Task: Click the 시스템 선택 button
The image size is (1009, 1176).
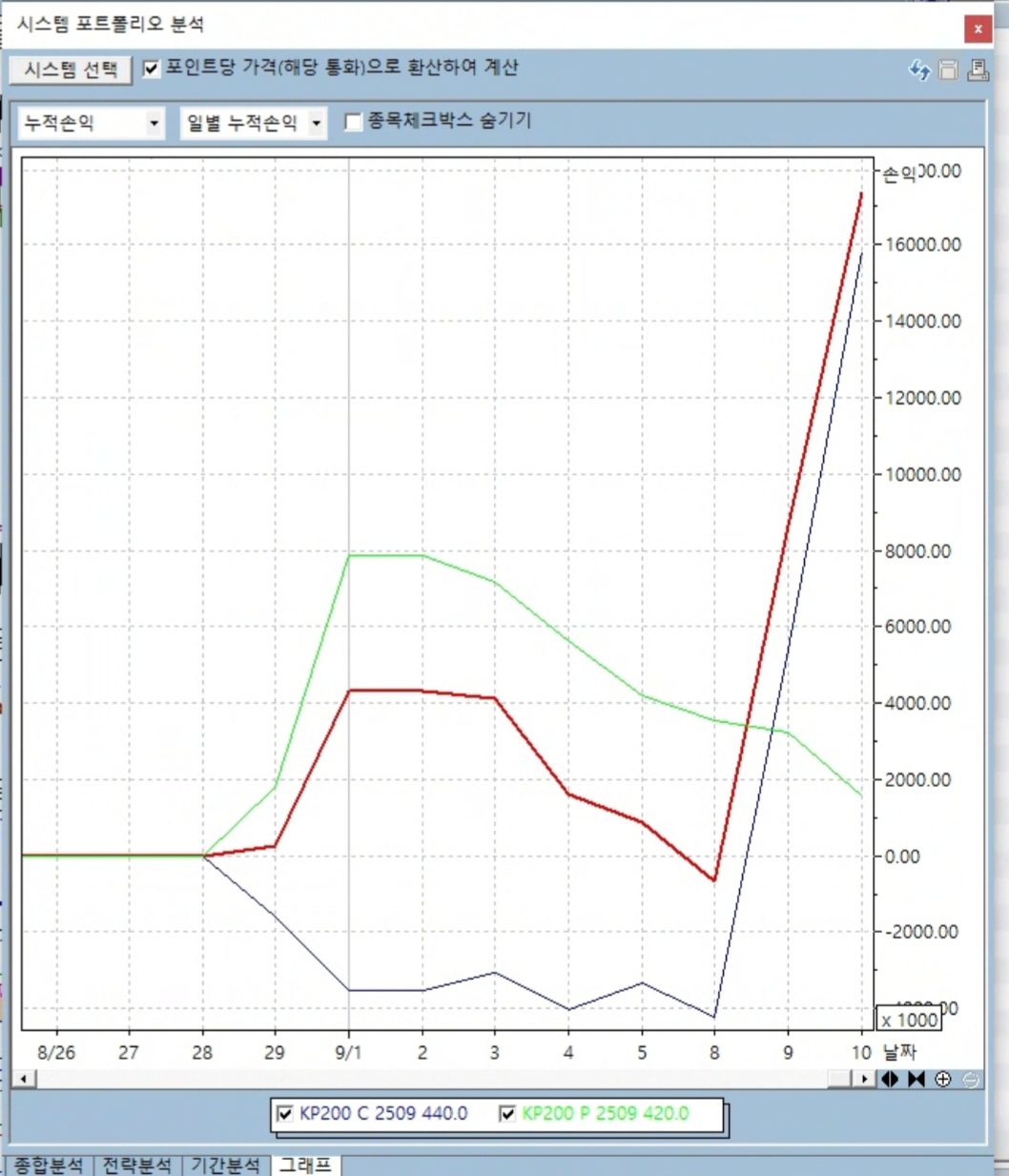Action: pos(71,69)
